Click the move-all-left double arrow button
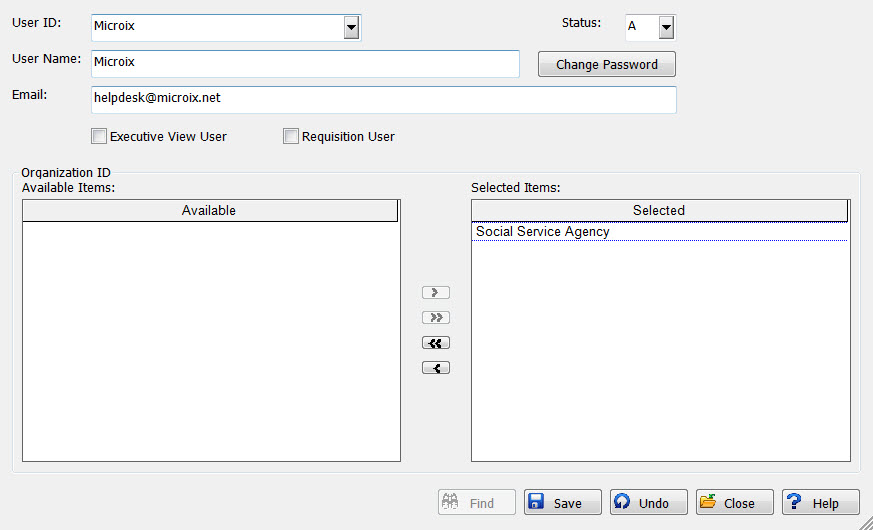This screenshot has height=530, width=873. coord(436,343)
